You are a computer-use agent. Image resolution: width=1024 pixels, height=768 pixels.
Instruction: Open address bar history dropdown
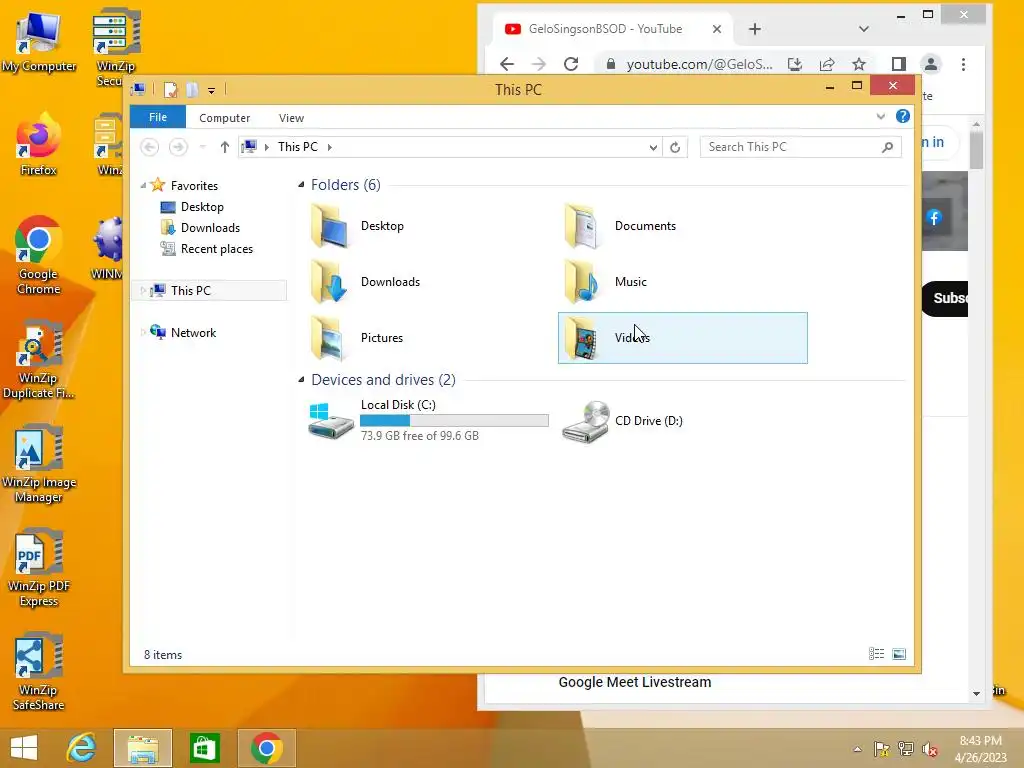coord(653,148)
